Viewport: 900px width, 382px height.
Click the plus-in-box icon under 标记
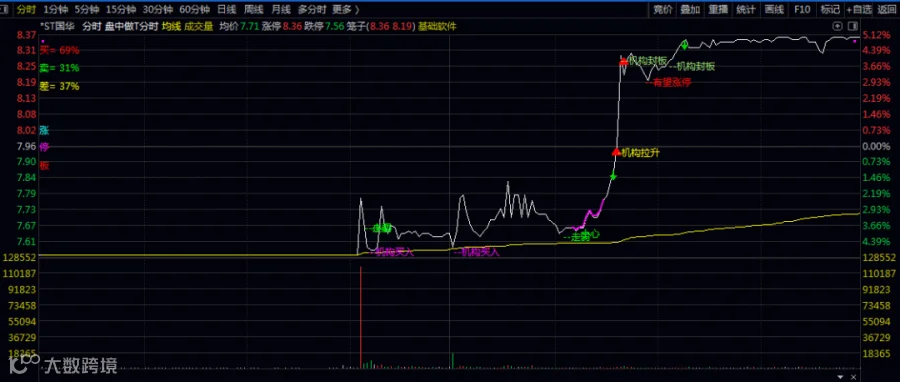pyautogui.click(x=837, y=26)
